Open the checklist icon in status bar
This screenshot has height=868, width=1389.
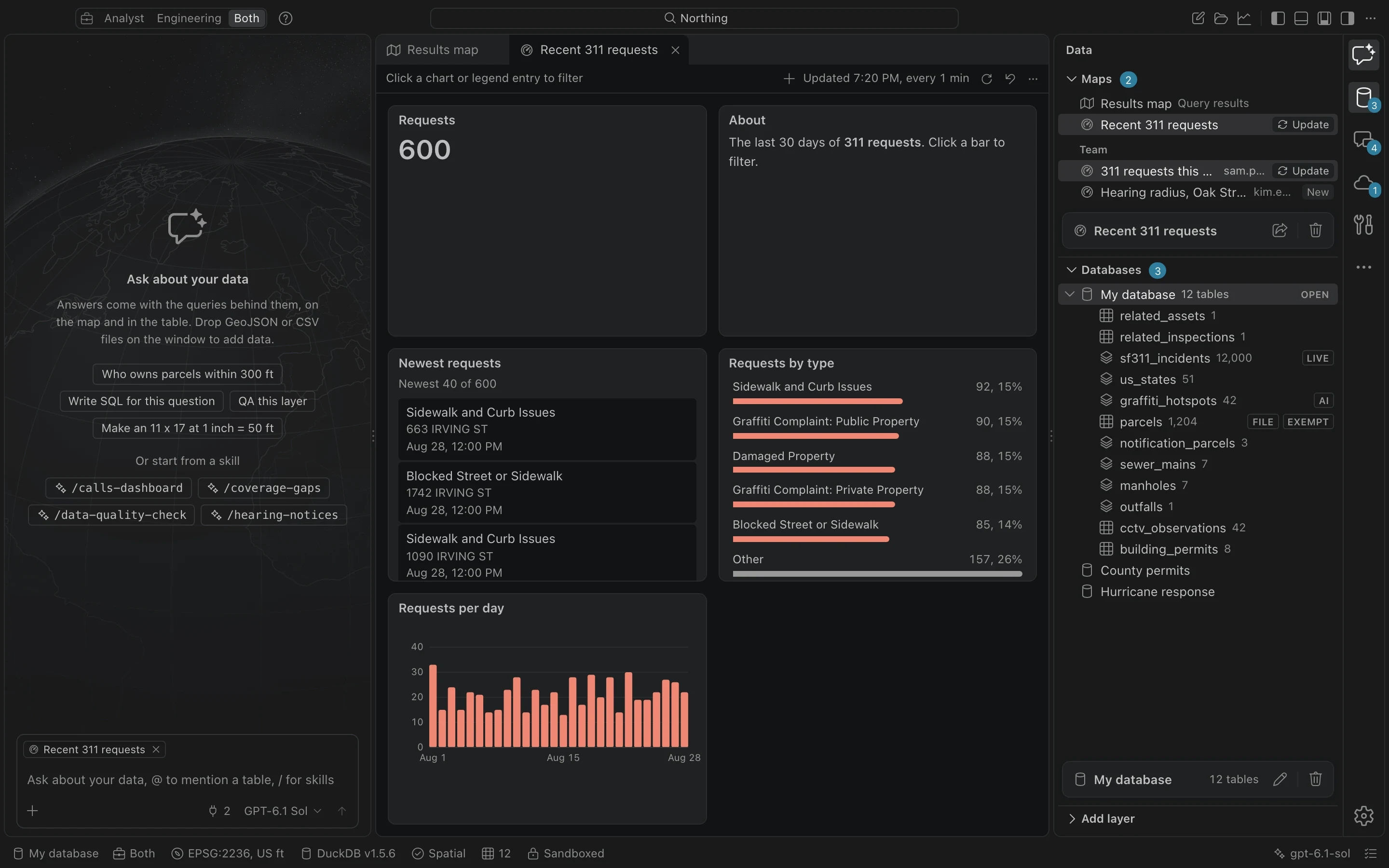coord(1371,854)
